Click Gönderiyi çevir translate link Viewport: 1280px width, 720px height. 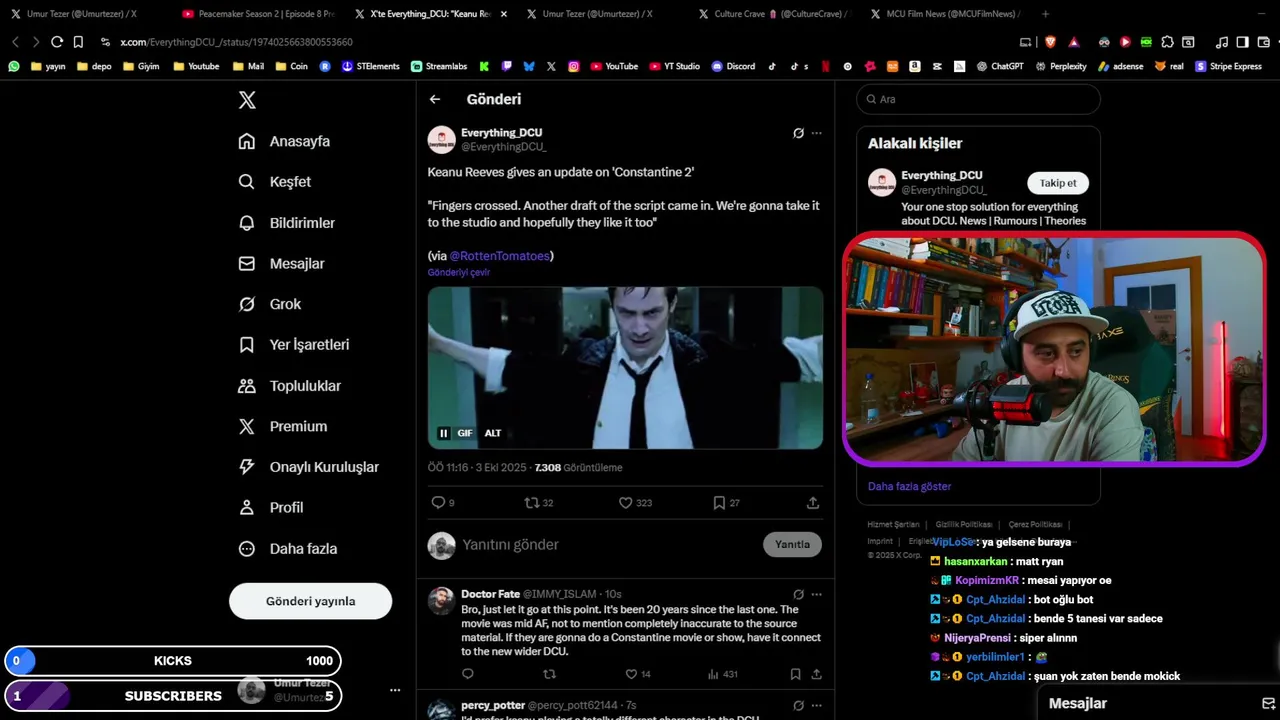click(459, 272)
